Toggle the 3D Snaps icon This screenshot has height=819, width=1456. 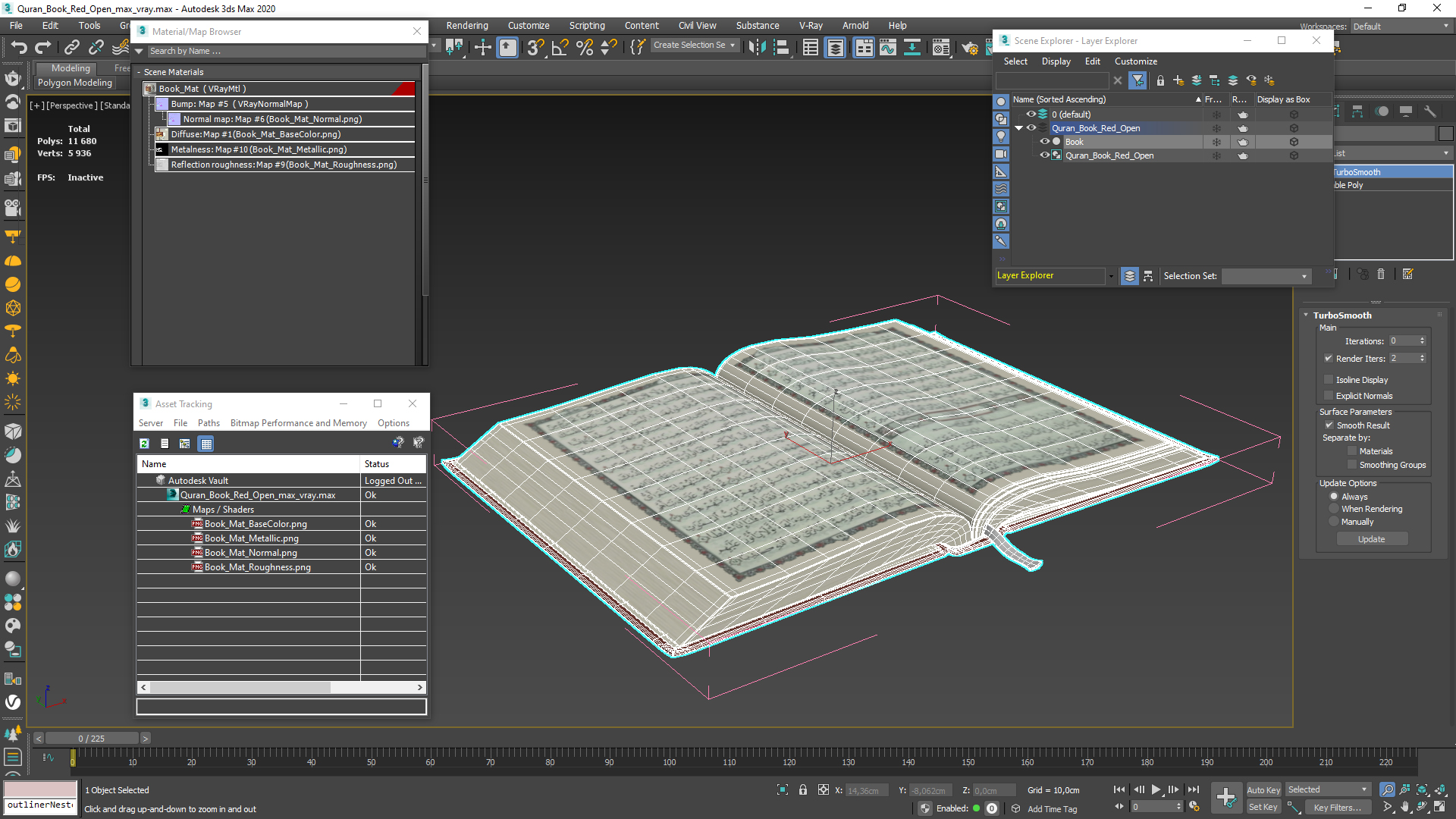[x=535, y=48]
